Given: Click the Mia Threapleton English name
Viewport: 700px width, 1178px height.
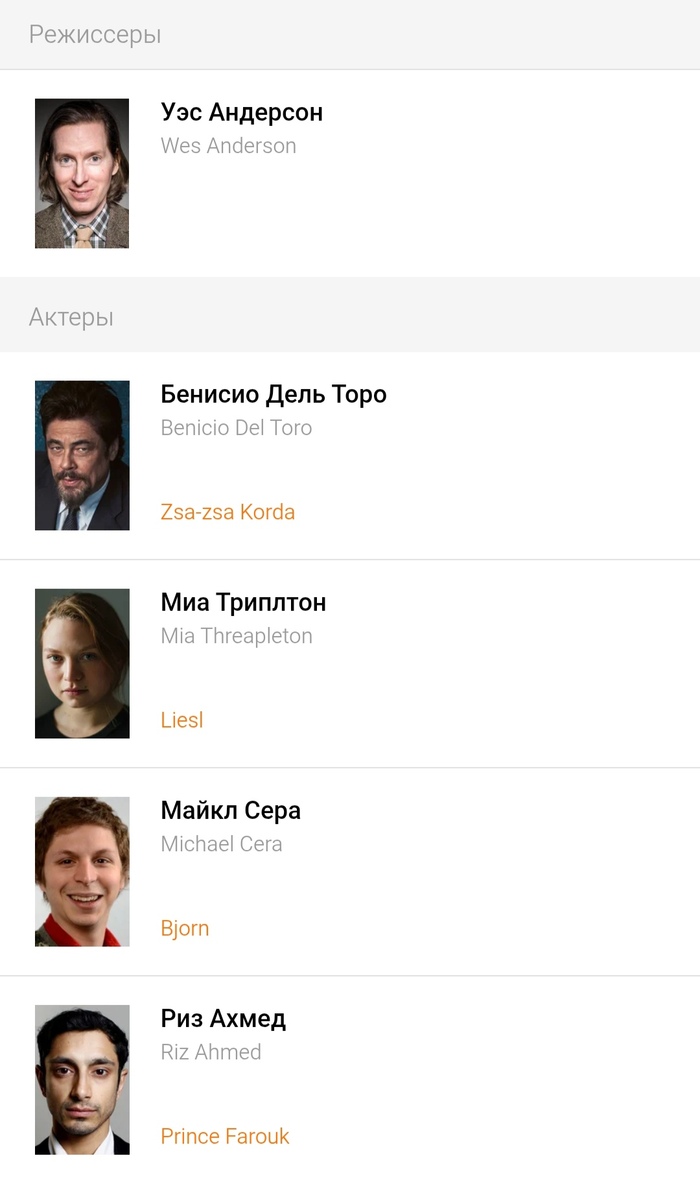Looking at the screenshot, I should pos(236,636).
